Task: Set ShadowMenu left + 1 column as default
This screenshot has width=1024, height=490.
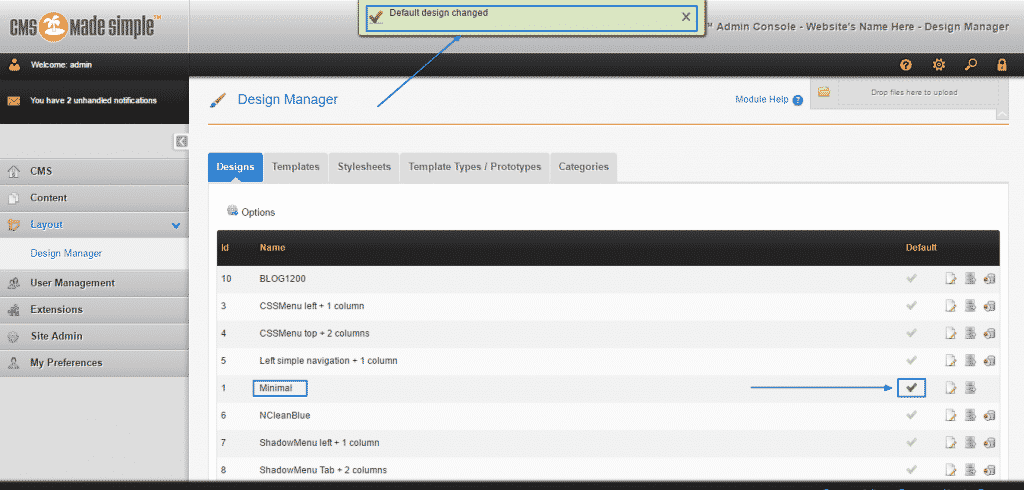Action: click(x=912, y=443)
